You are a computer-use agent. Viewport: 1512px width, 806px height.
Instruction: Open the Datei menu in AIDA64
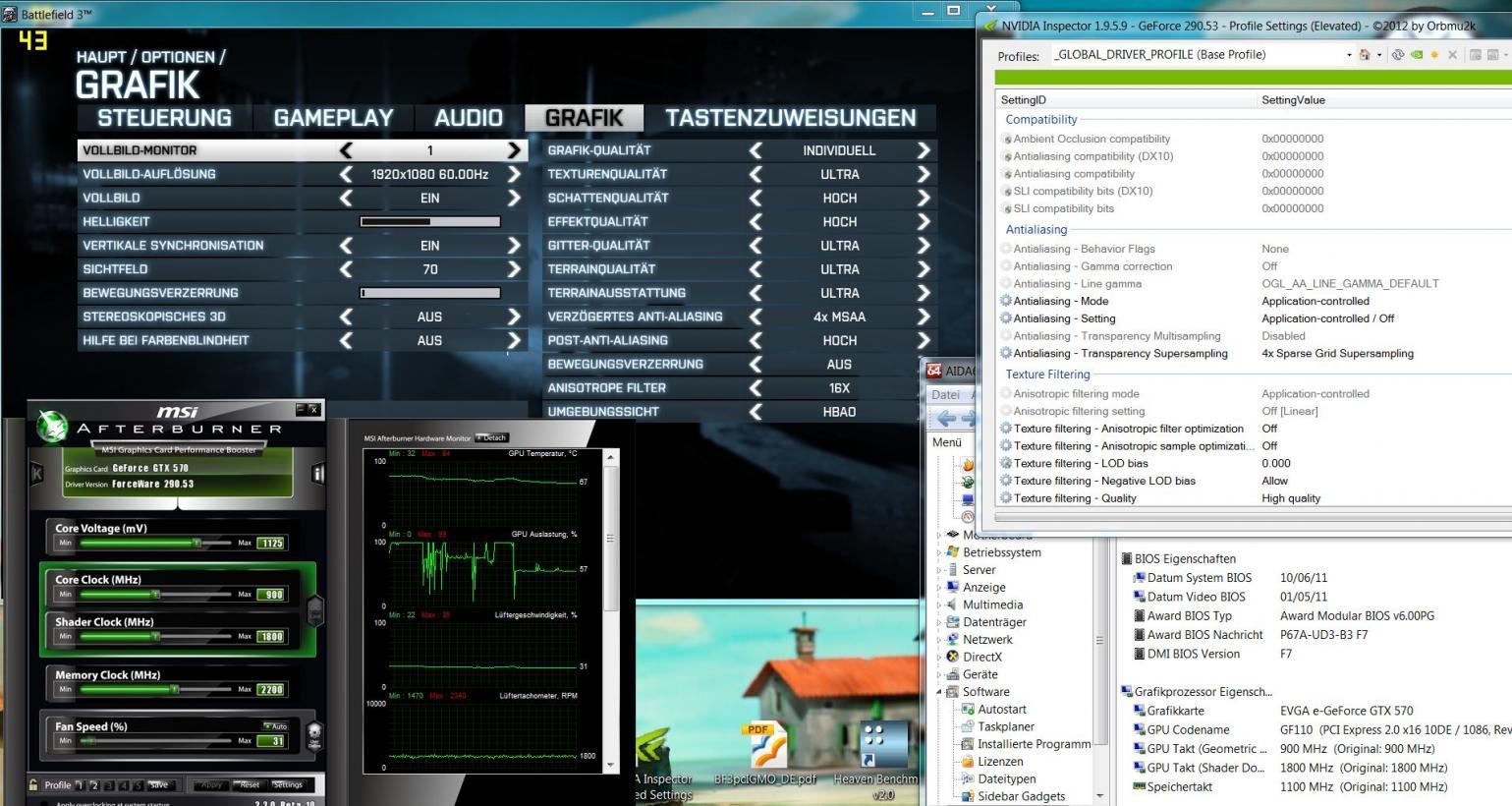(x=945, y=394)
